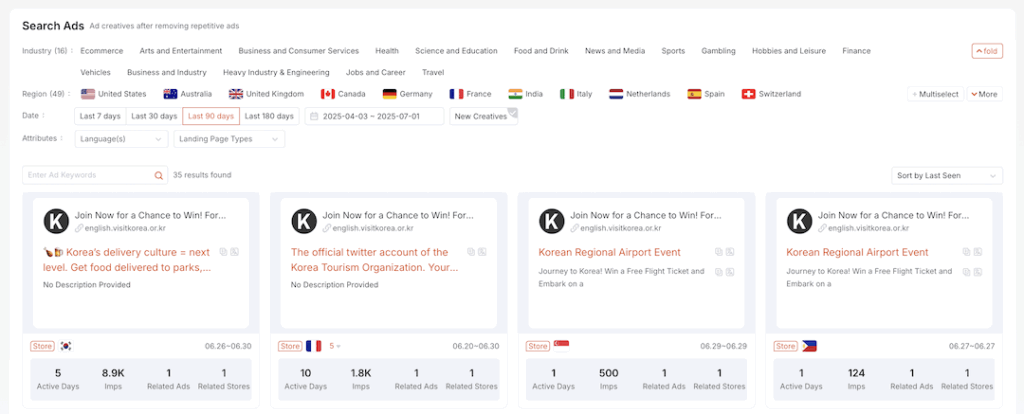Click Store tag on Philippines card
Viewport: 1024px width, 414px height.
[x=786, y=346]
